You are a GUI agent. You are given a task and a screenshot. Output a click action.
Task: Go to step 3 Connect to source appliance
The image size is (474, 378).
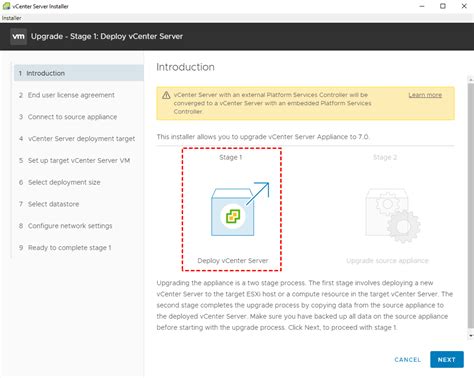point(68,117)
